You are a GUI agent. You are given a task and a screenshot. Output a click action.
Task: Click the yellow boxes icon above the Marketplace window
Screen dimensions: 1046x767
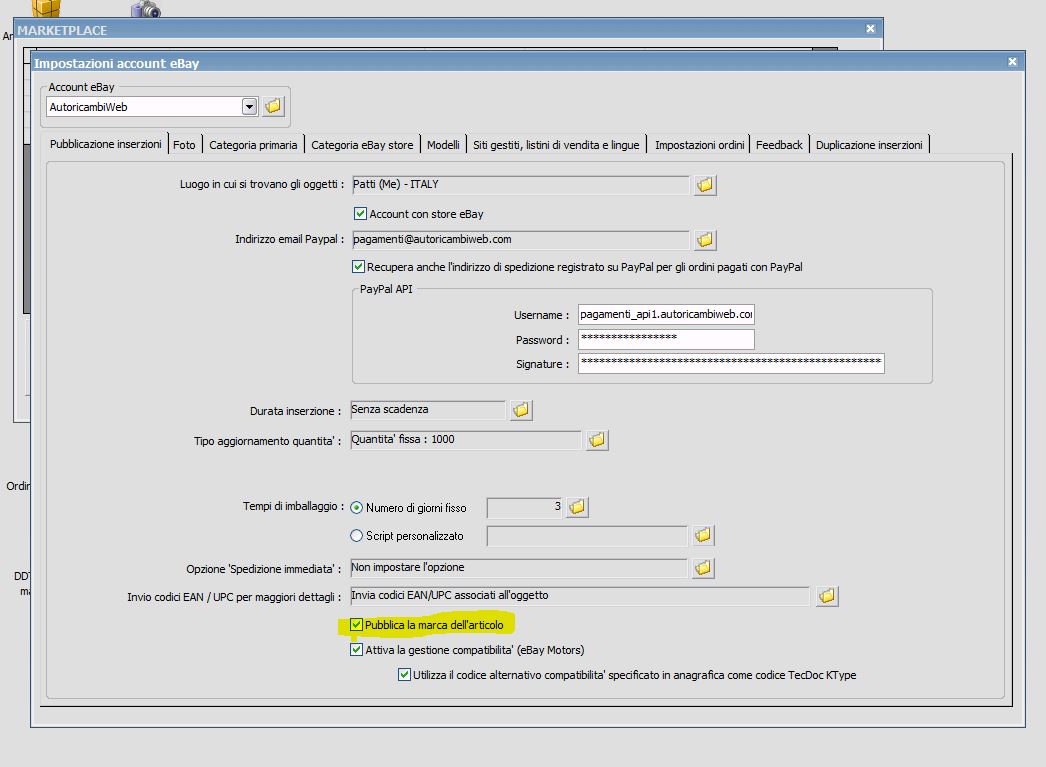point(46,8)
